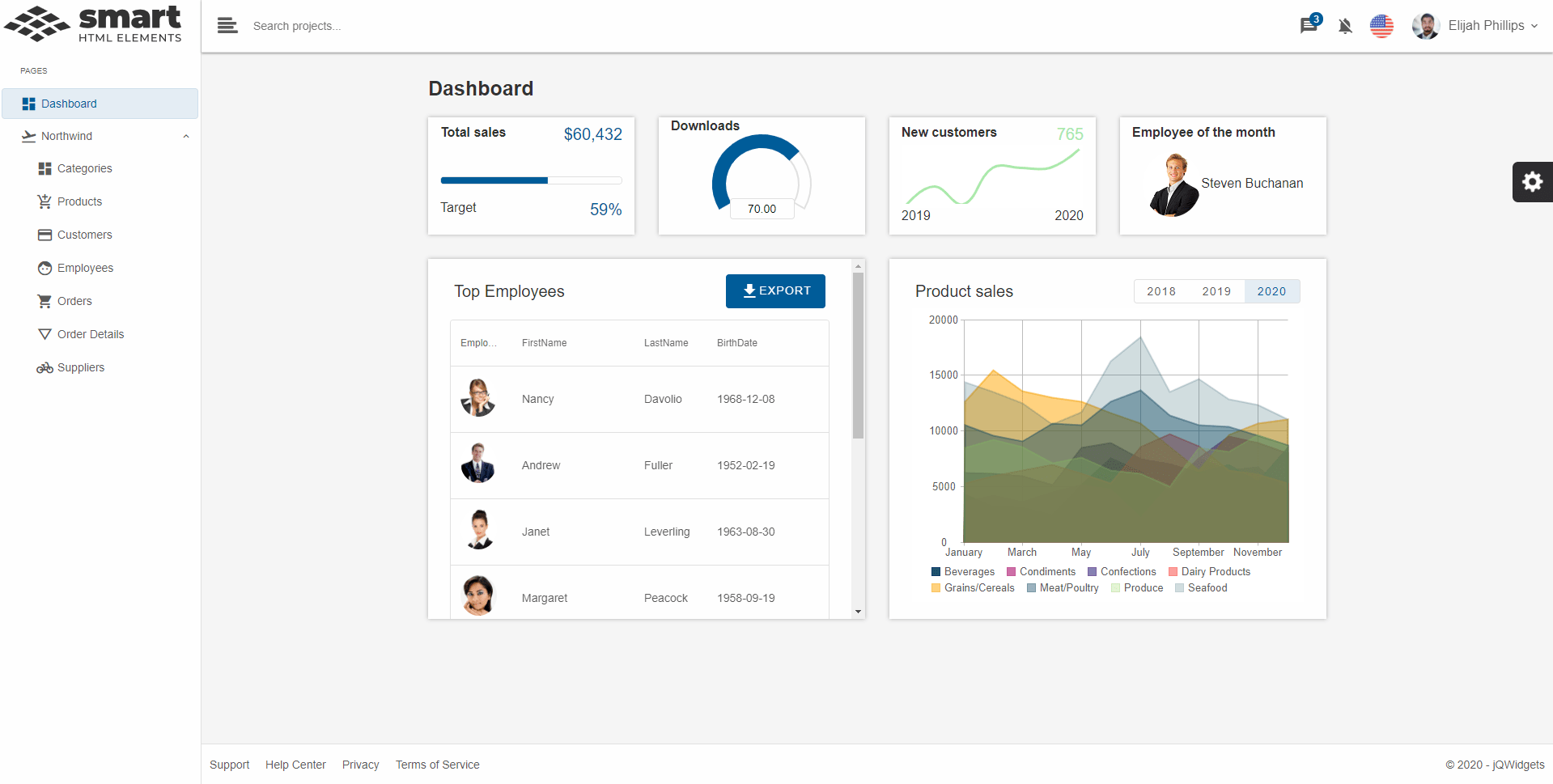This screenshot has width=1553, height=784.
Task: Open the Categories page
Action: [85, 168]
